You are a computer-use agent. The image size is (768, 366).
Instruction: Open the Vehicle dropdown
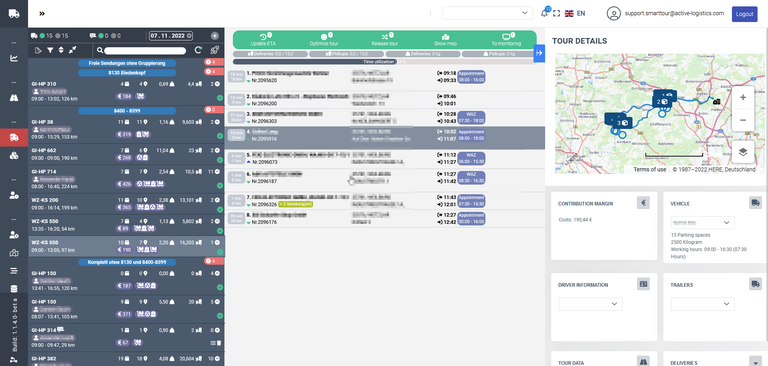click(702, 222)
